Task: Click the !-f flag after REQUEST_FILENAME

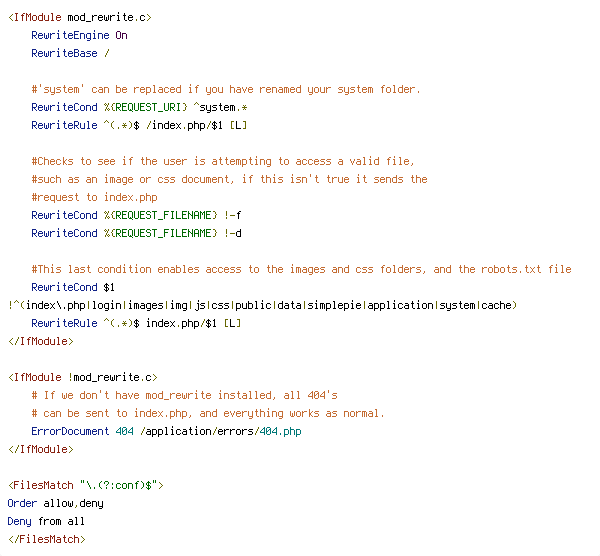Action: point(233,215)
